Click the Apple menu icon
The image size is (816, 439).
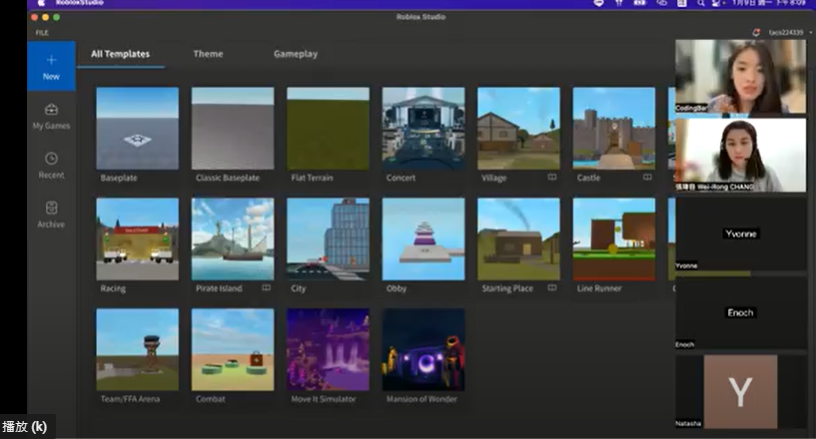42,3
